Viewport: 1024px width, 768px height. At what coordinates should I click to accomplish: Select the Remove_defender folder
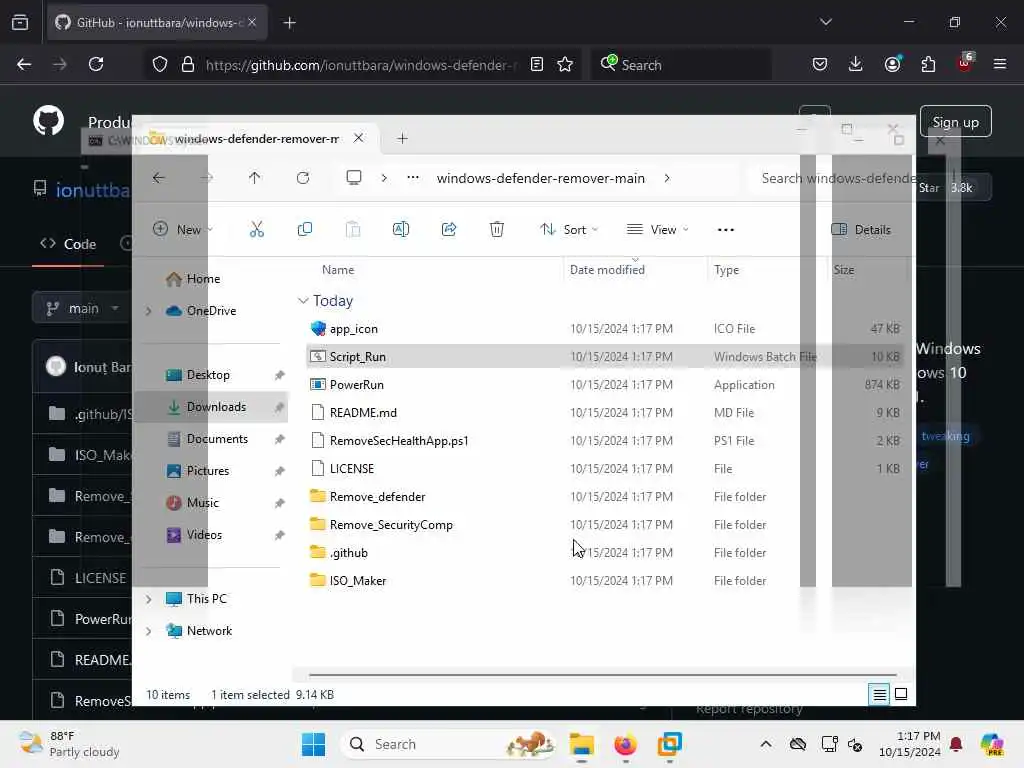[x=604, y=496]
